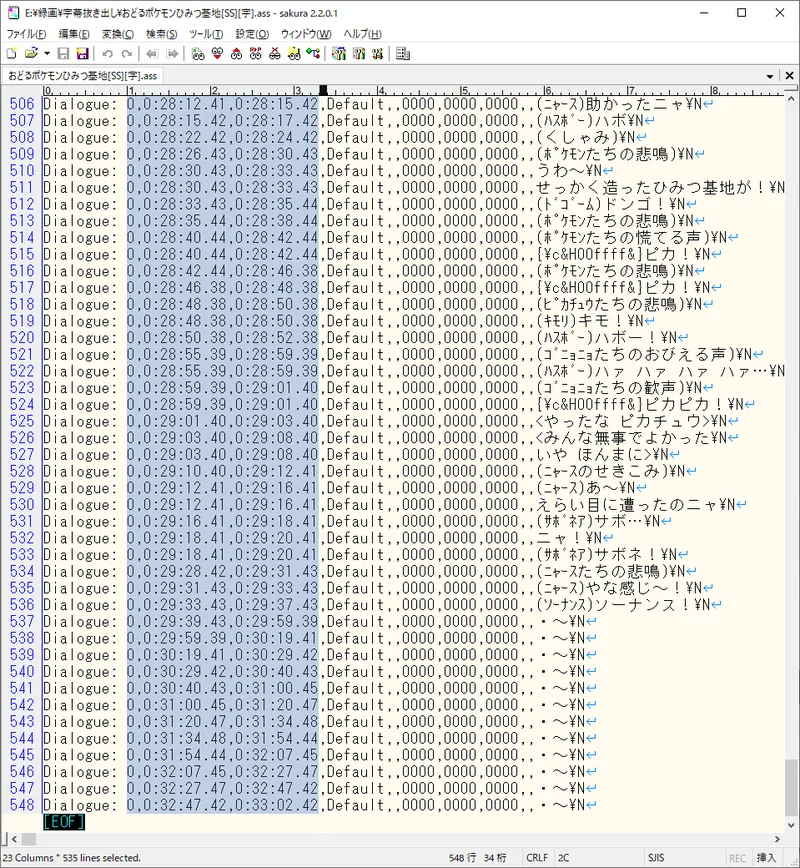Expand the recent files arrow beside Open

click(x=46, y=53)
